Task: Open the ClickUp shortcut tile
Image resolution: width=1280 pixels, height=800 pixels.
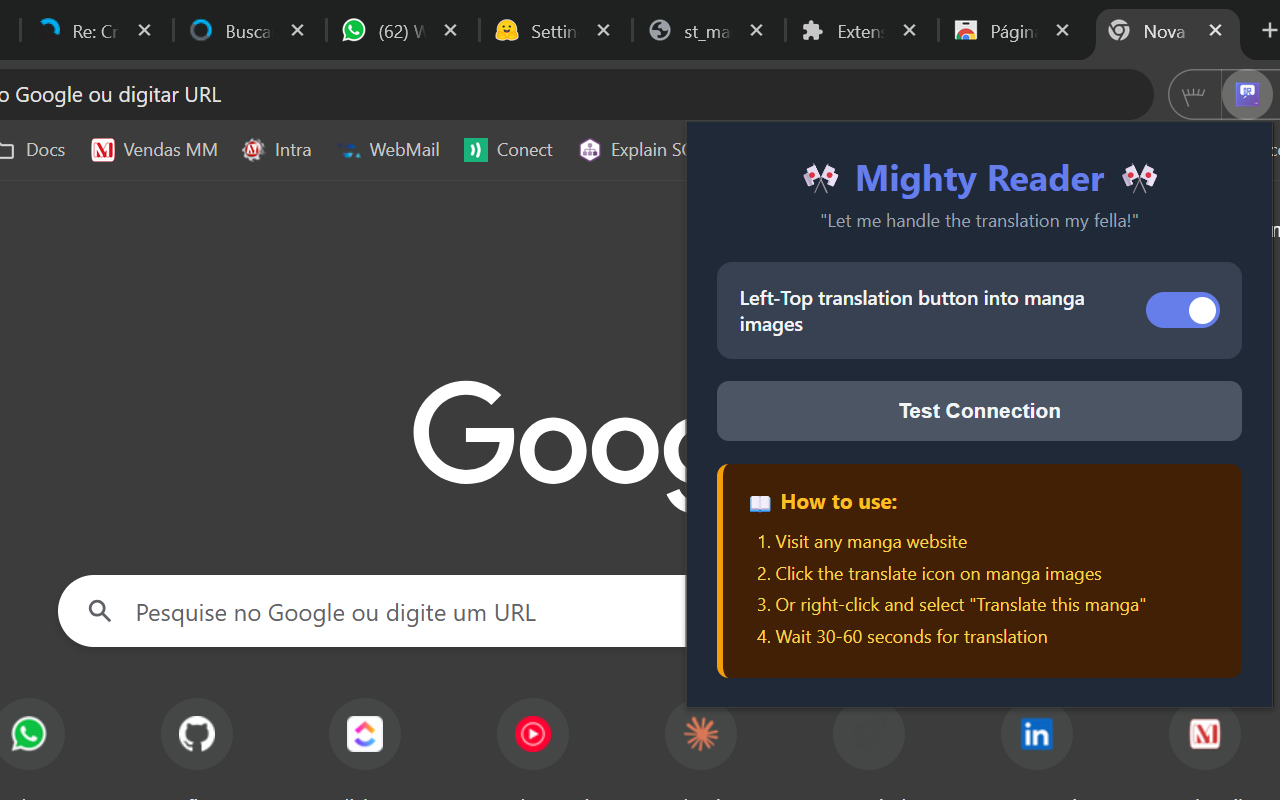Action: pyautogui.click(x=365, y=734)
